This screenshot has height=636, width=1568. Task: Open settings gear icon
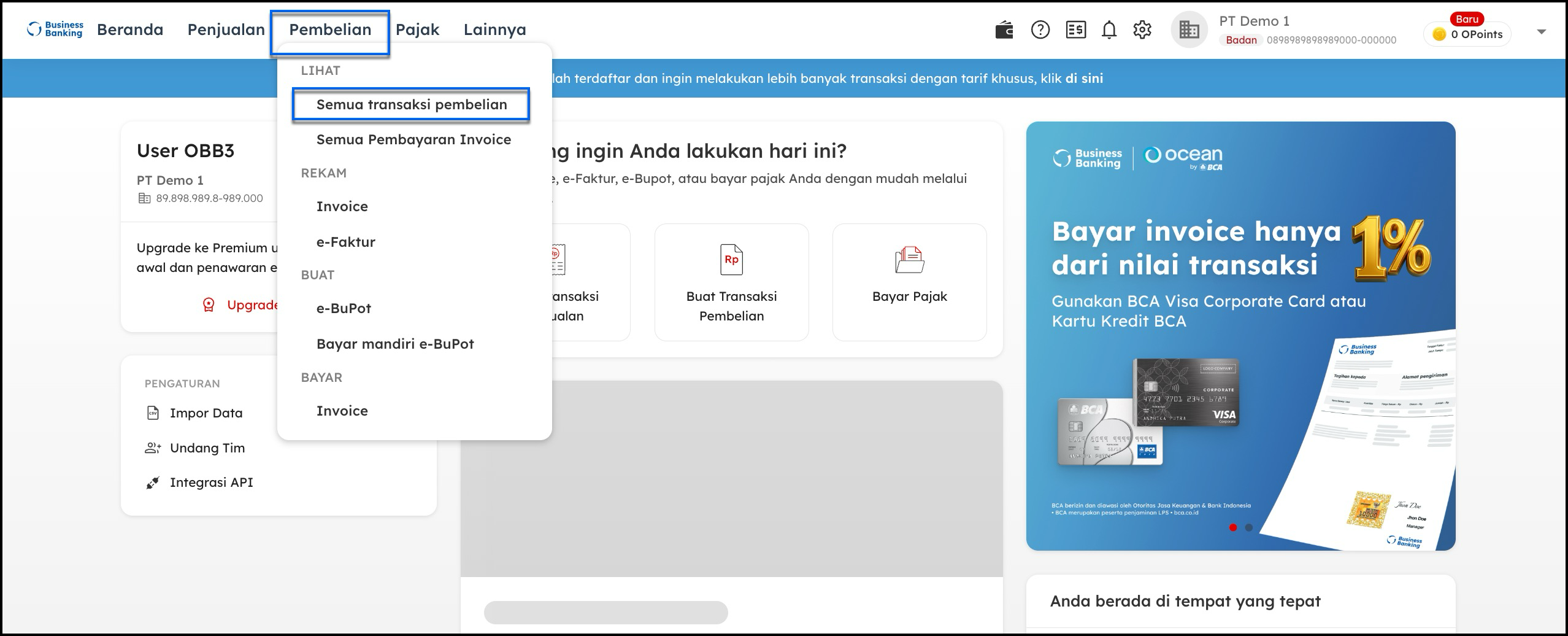[1142, 29]
